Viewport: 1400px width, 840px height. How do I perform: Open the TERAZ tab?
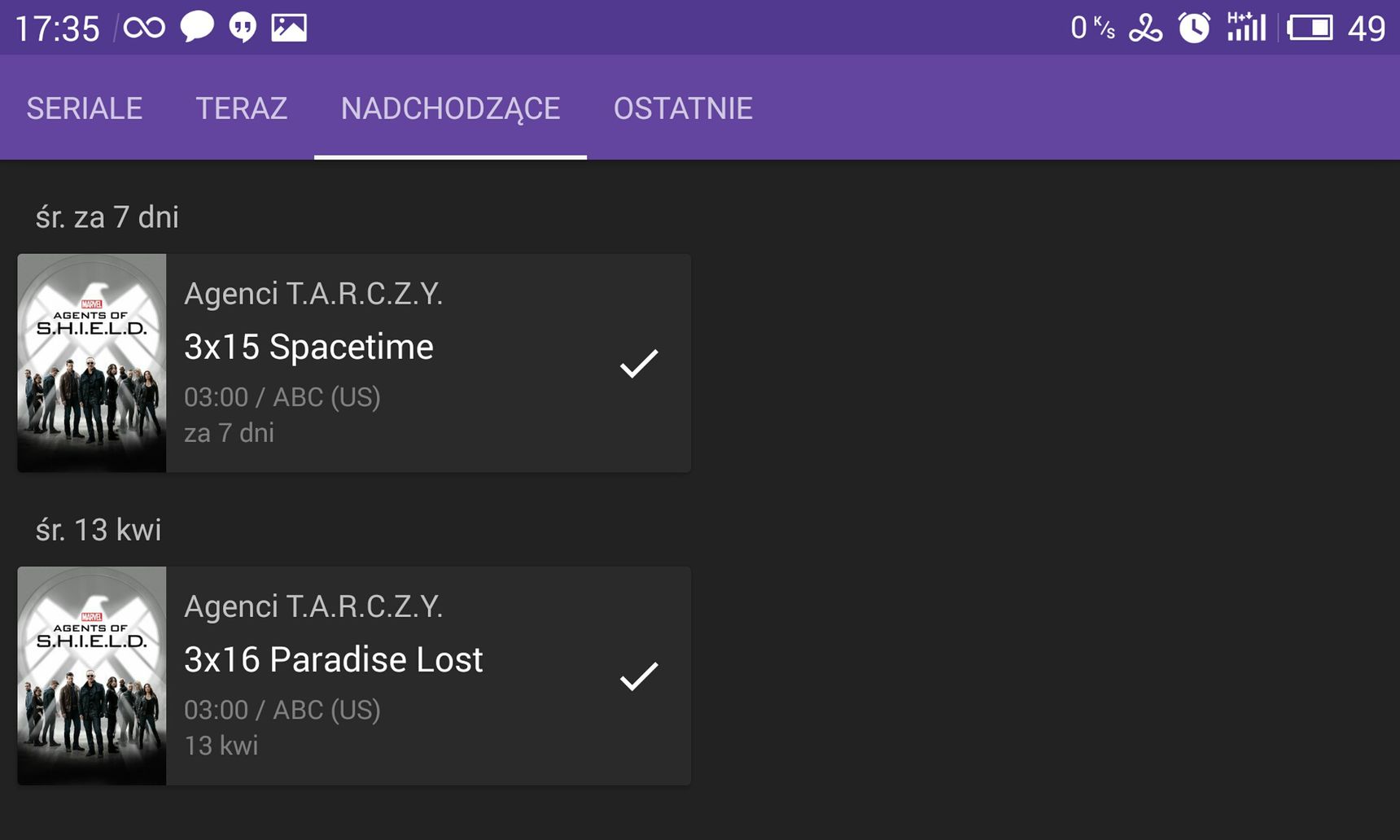(x=242, y=108)
